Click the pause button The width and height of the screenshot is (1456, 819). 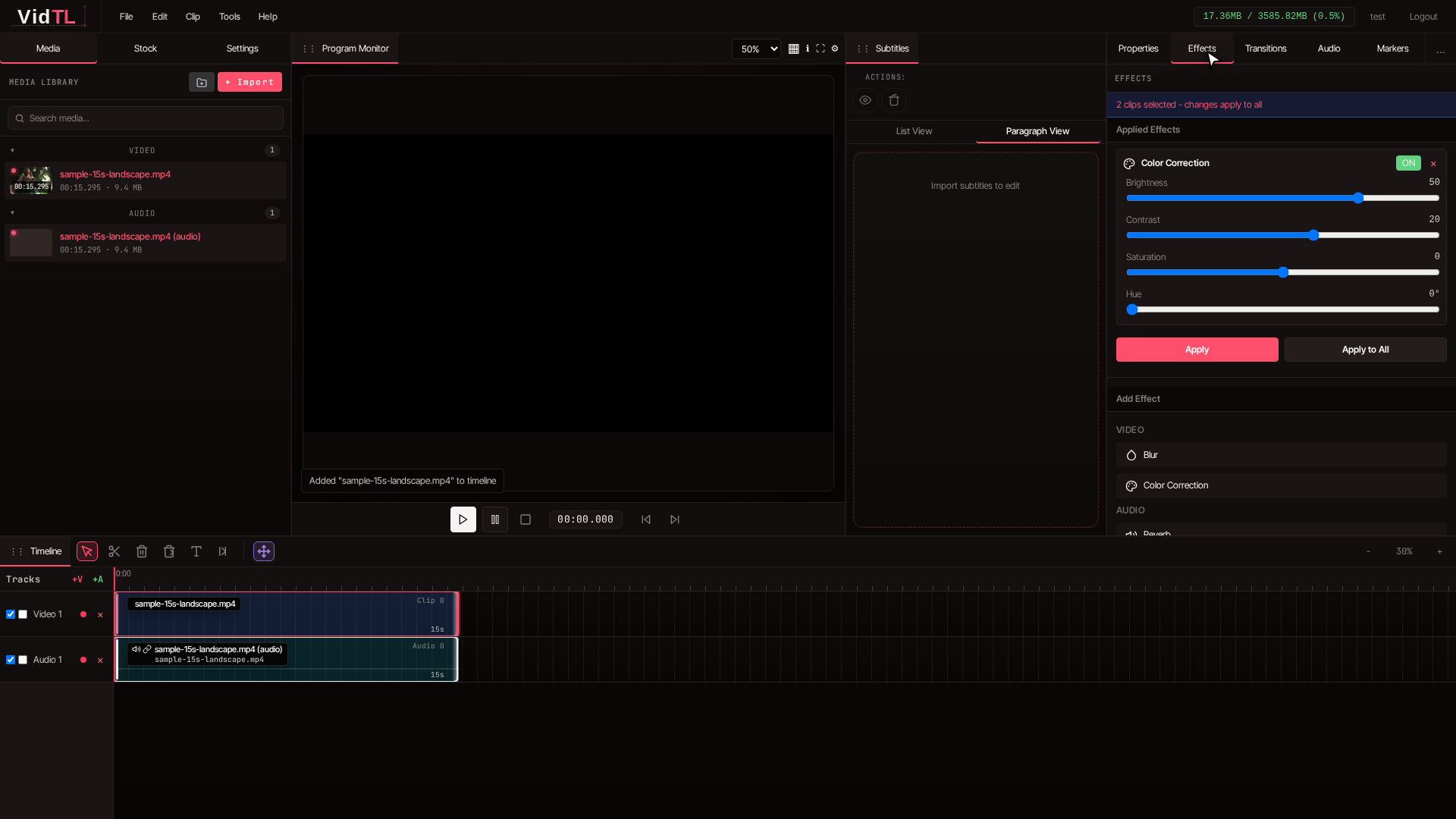[x=495, y=519]
